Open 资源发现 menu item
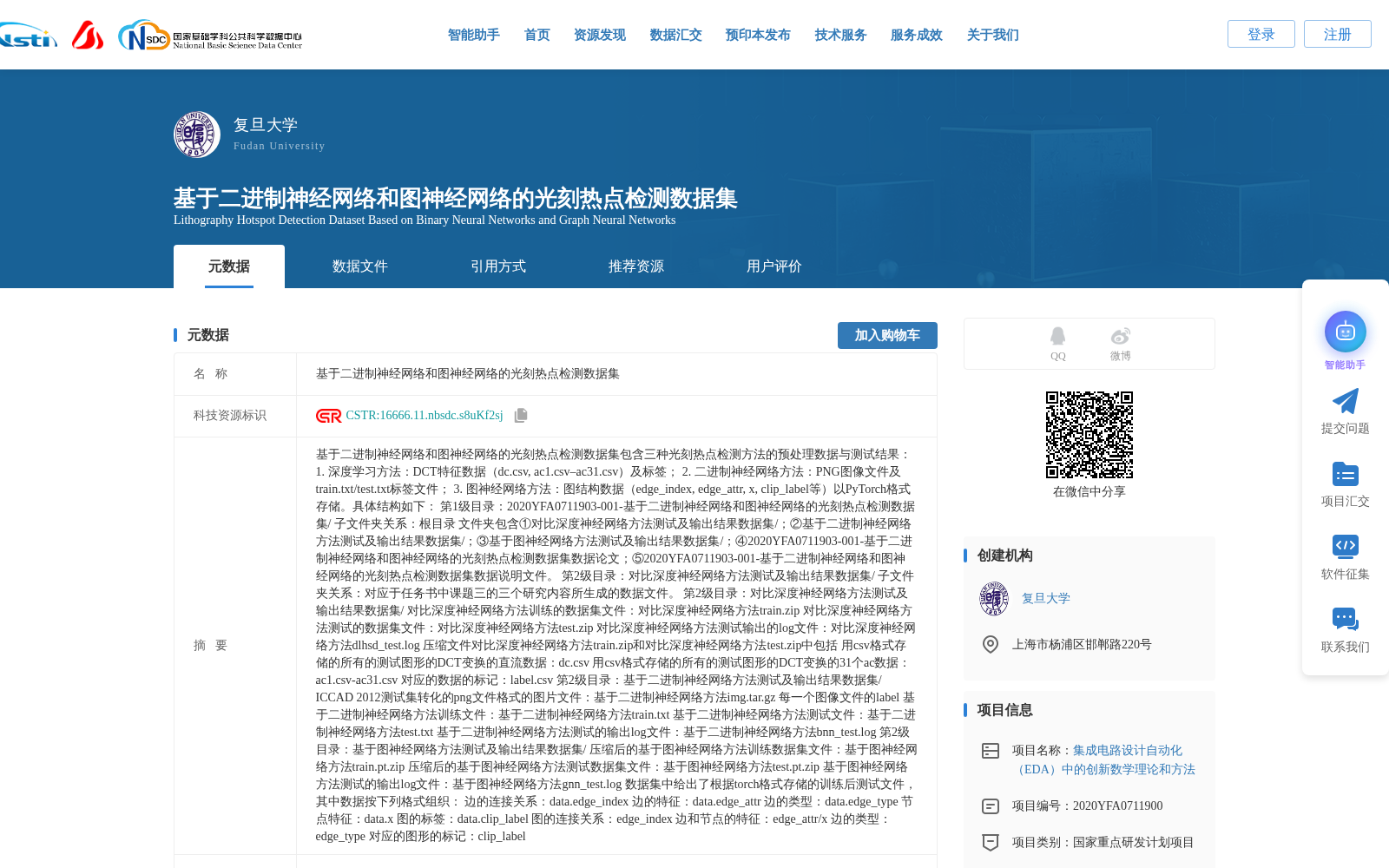 (x=599, y=35)
